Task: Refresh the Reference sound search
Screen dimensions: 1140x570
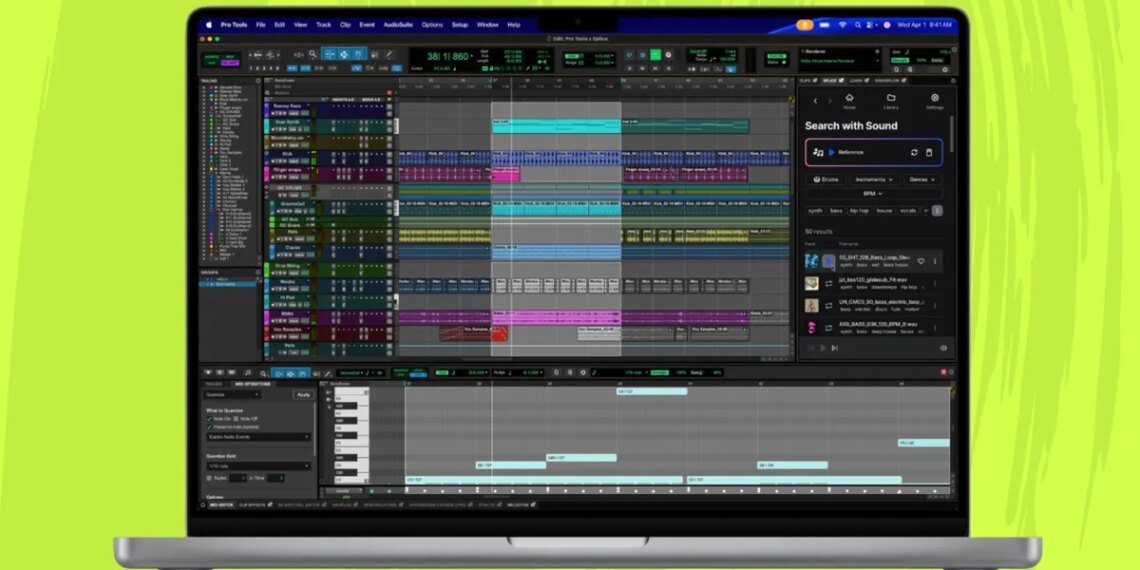Action: 913,152
